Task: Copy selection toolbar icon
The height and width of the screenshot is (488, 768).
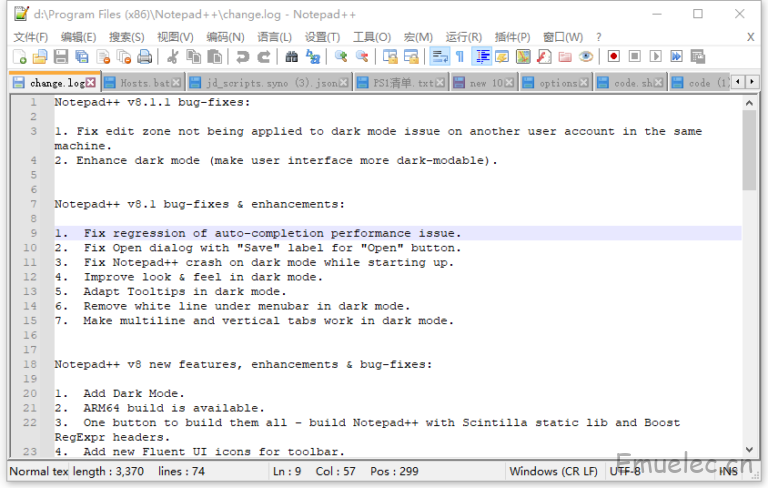Action: pos(193,57)
